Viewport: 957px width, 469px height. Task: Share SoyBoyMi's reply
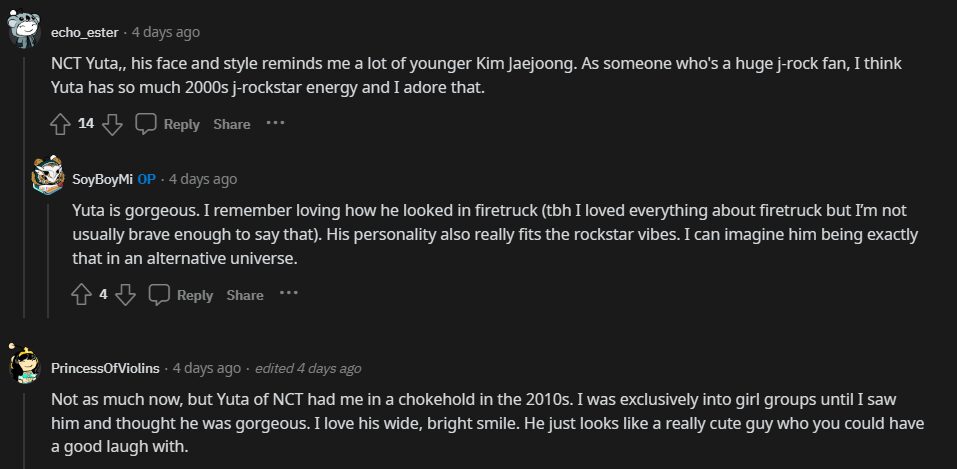[x=244, y=295]
